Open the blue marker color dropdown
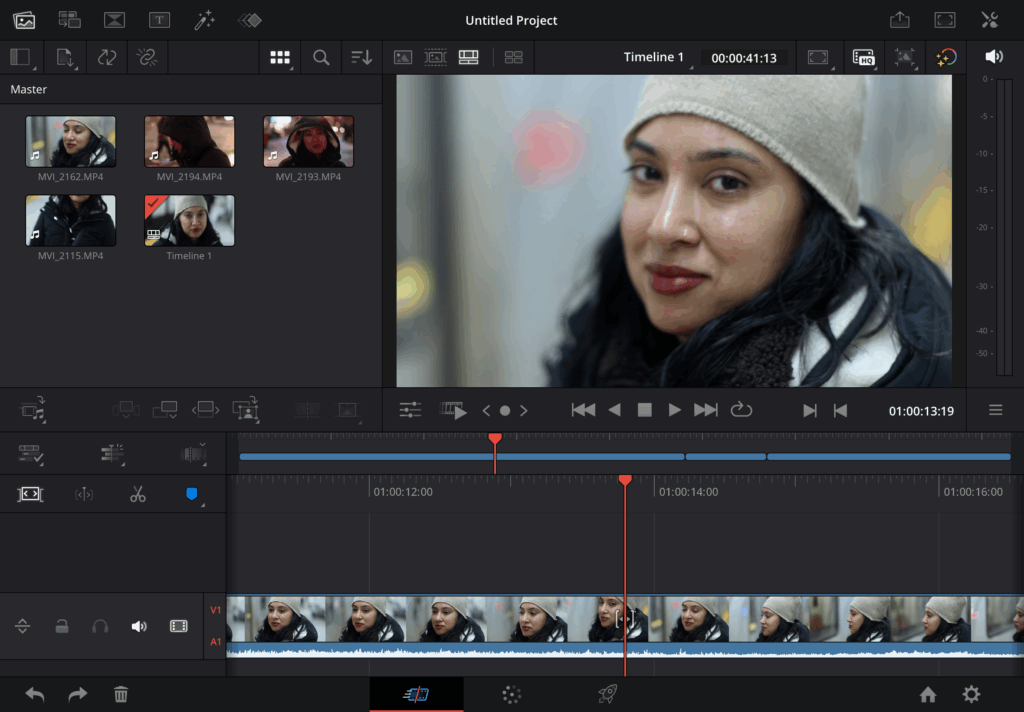Screen dimensions: 1024x712 [x=193, y=494]
